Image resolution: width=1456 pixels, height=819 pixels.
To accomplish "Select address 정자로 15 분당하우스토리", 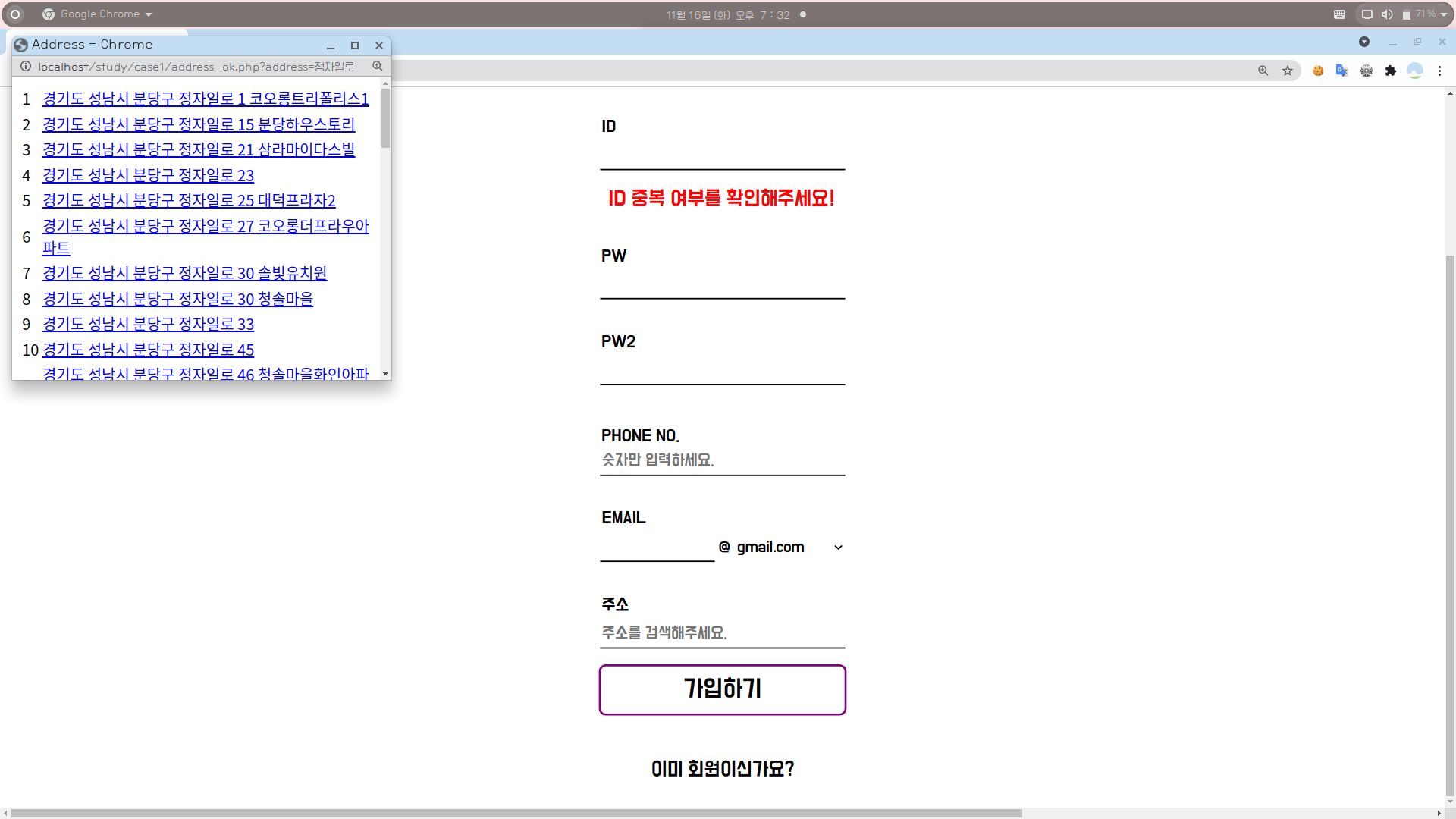I will tap(199, 124).
